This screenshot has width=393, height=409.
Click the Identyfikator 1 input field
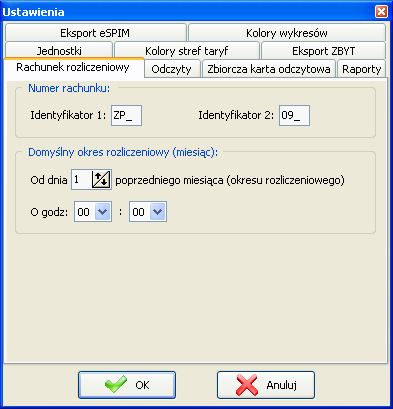click(126, 115)
